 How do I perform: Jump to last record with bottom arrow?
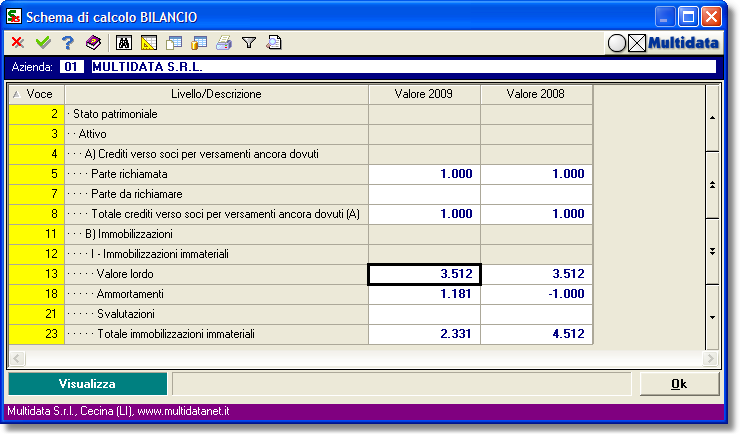click(x=712, y=317)
